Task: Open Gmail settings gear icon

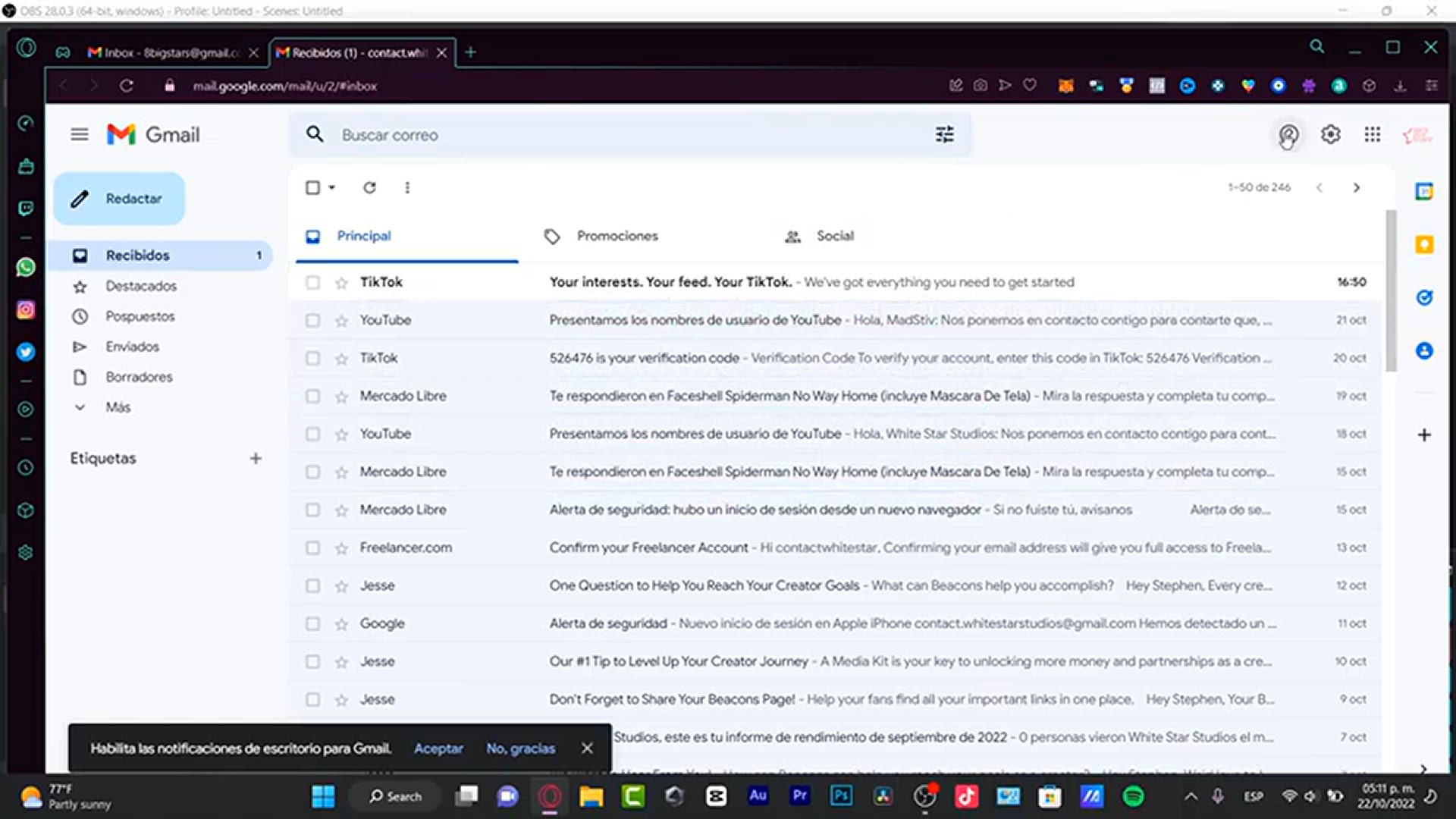Action: (1330, 135)
